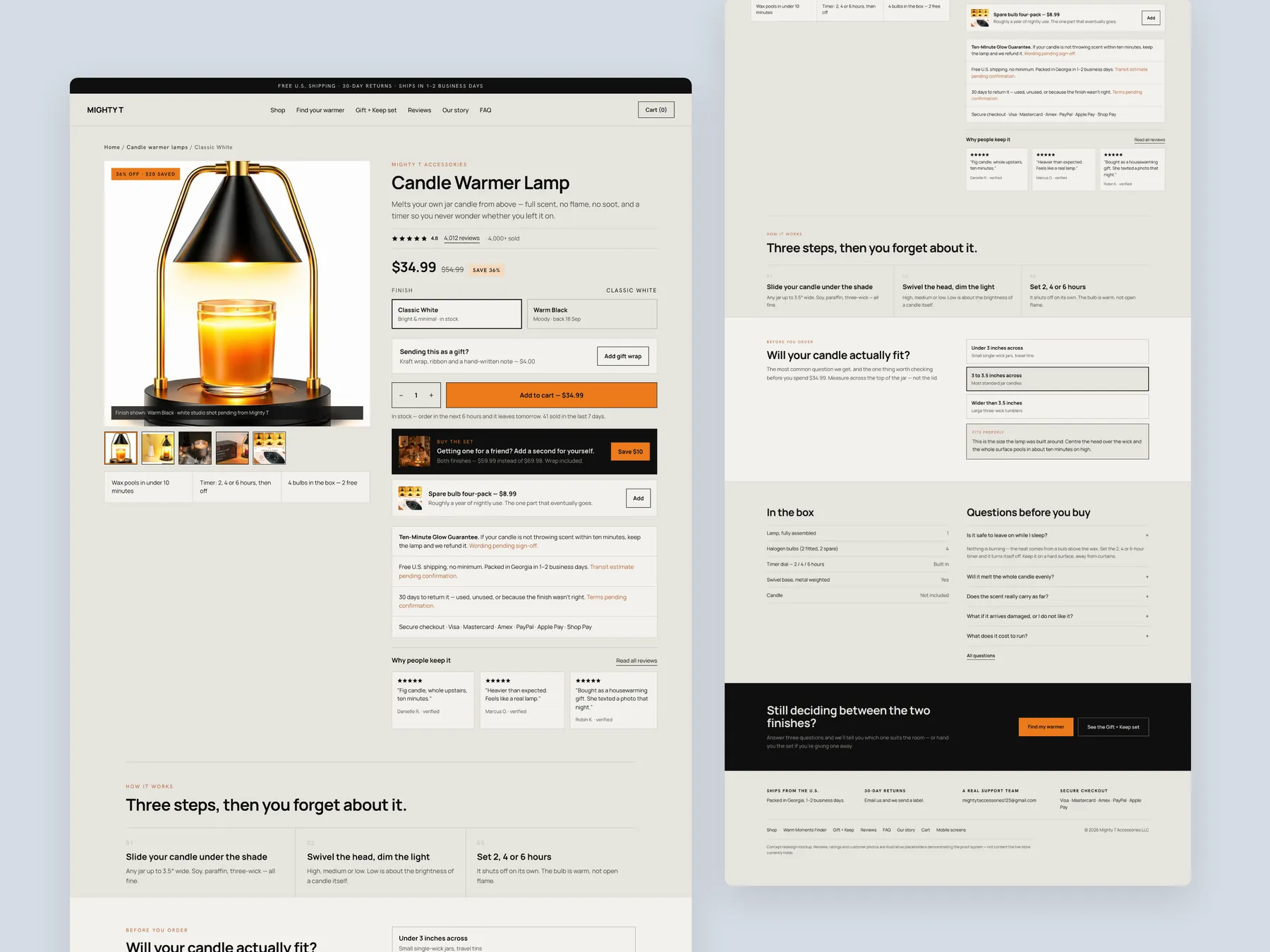Open the Shop menu item

click(x=277, y=110)
